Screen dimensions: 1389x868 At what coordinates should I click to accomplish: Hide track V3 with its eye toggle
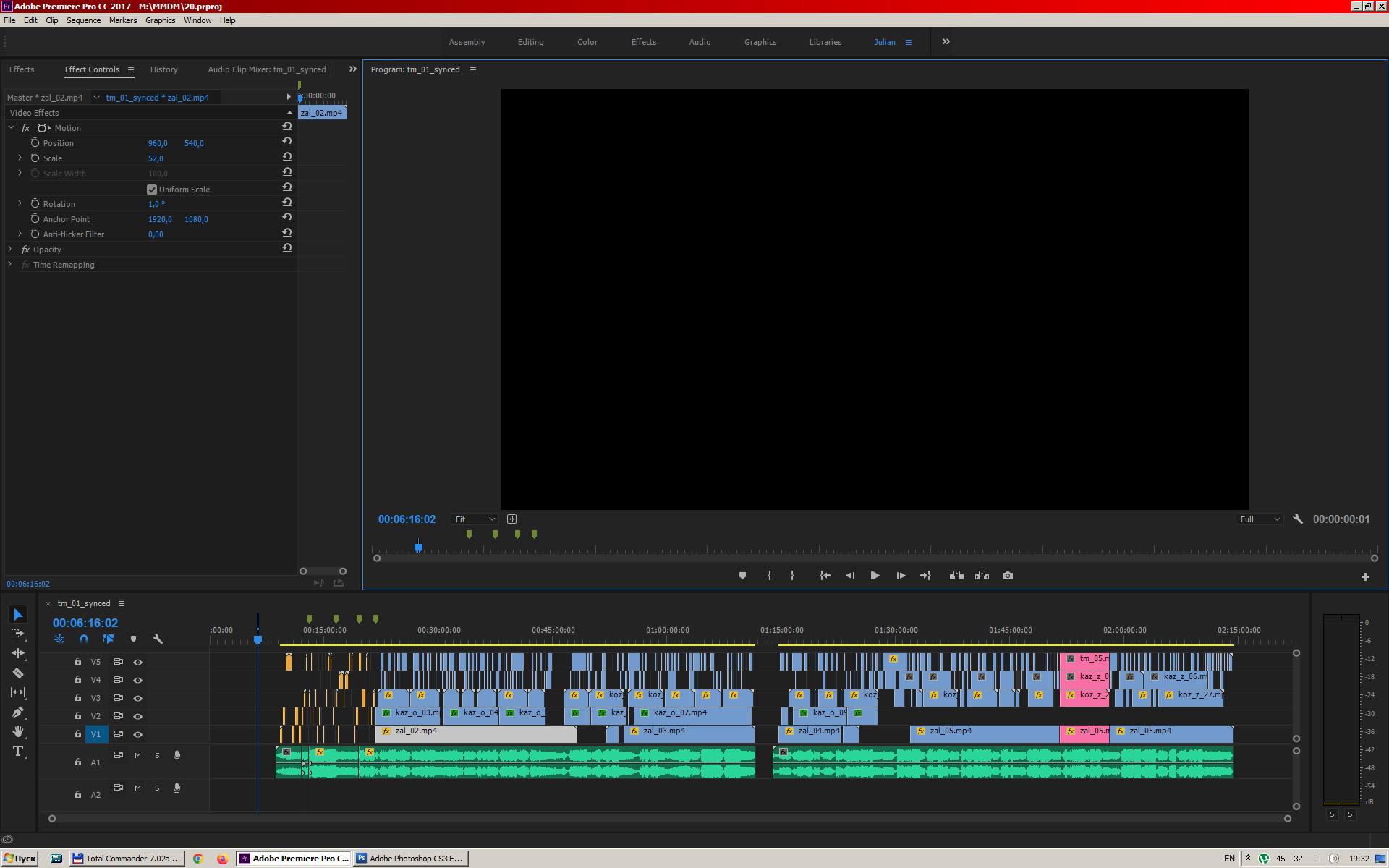pos(137,698)
